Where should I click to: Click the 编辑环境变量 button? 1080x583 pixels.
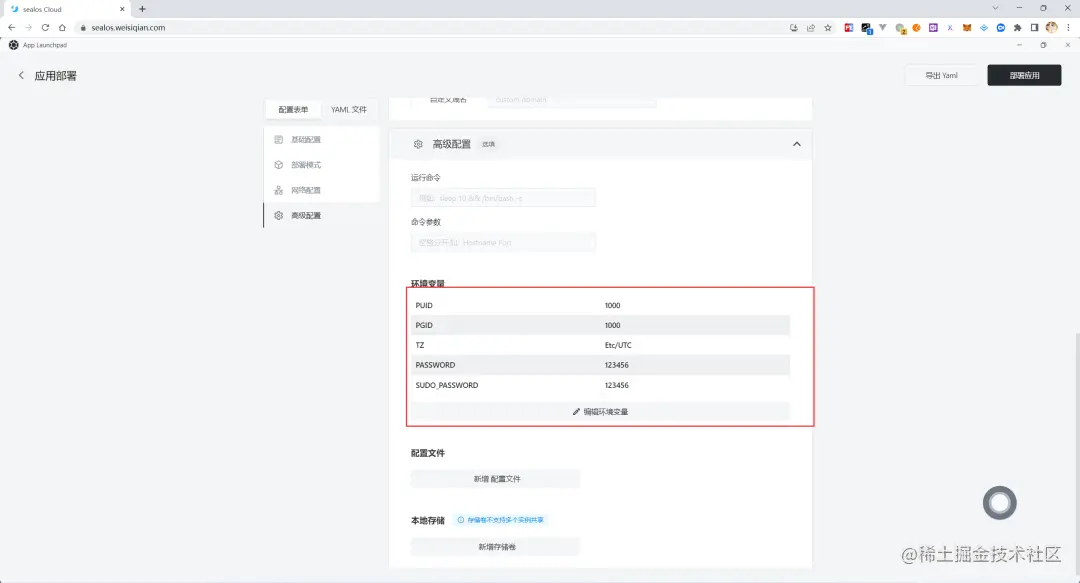(600, 411)
